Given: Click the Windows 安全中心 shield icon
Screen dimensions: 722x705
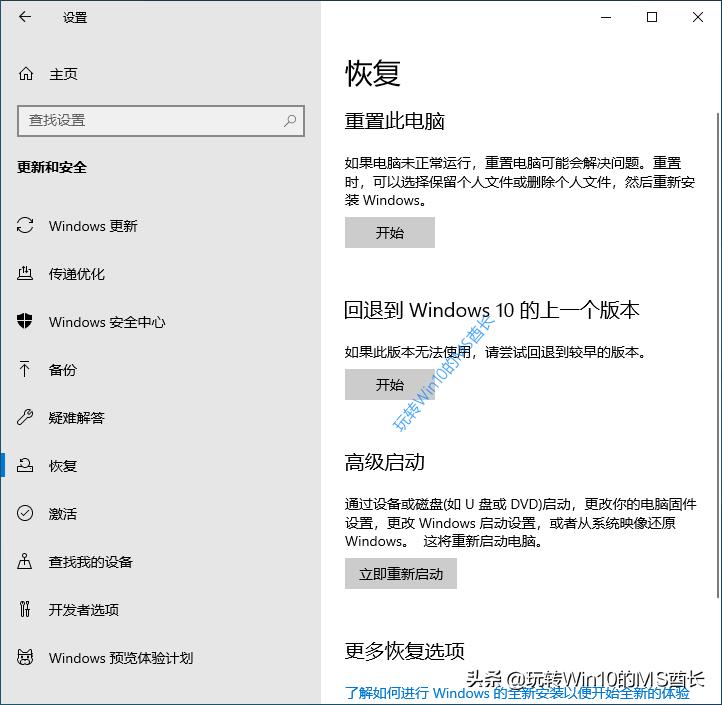Looking at the screenshot, I should 25,321.
